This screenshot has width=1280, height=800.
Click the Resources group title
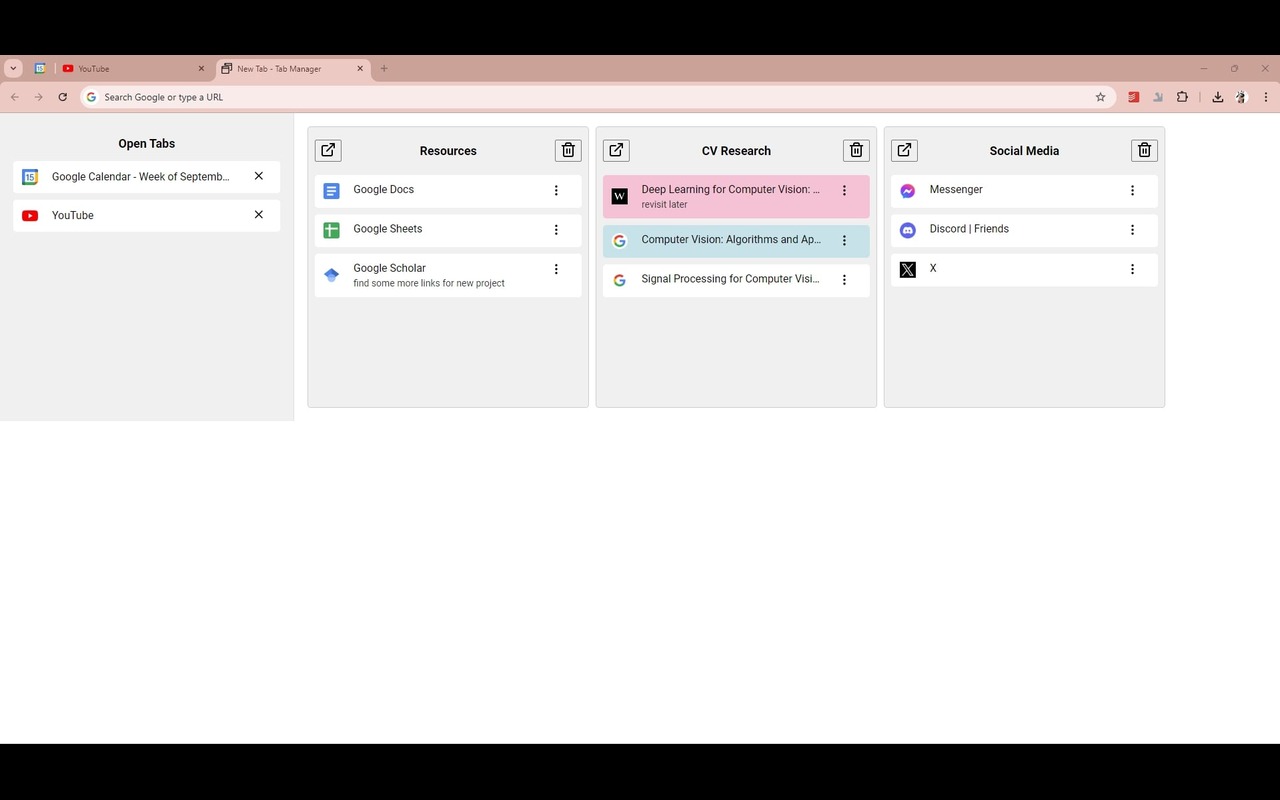pos(448,151)
